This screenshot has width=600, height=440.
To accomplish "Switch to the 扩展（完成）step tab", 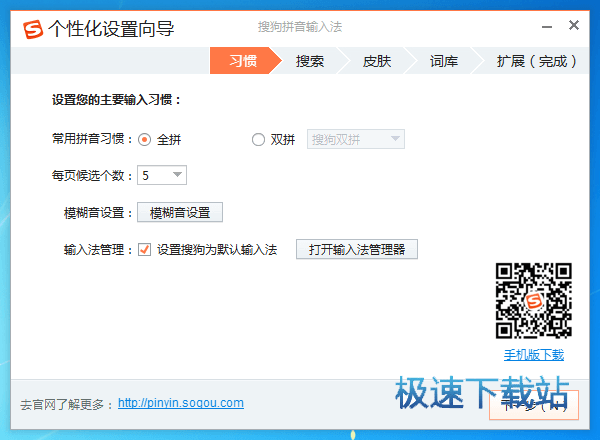I will pyautogui.click(x=536, y=61).
